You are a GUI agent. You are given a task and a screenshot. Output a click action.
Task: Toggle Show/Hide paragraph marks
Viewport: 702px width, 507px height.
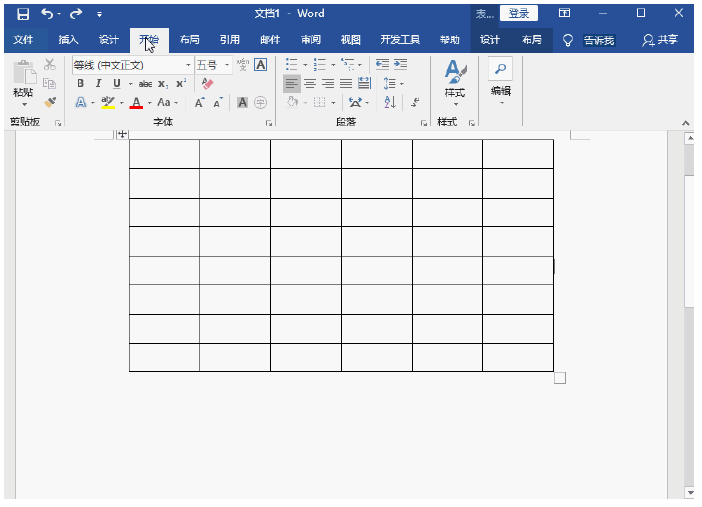tap(415, 103)
